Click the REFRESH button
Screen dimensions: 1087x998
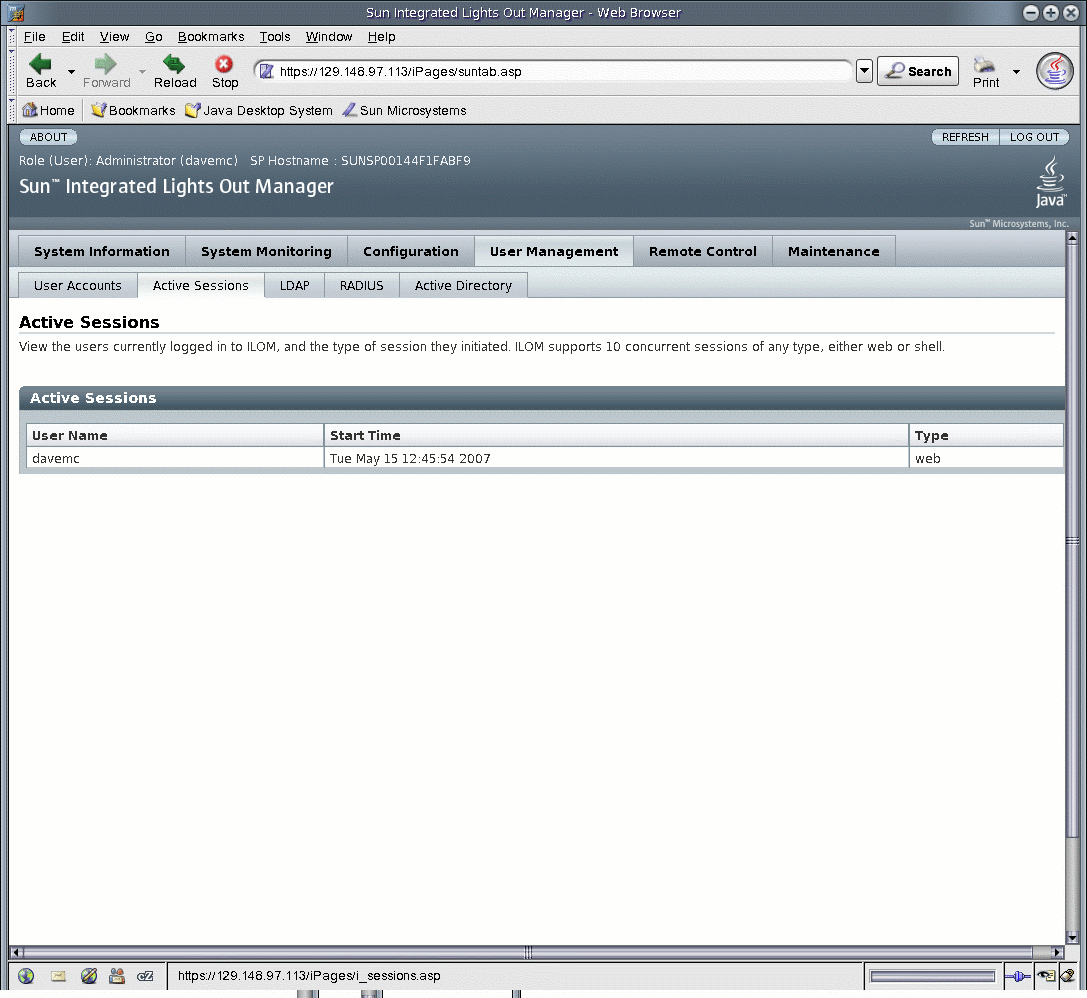965,137
